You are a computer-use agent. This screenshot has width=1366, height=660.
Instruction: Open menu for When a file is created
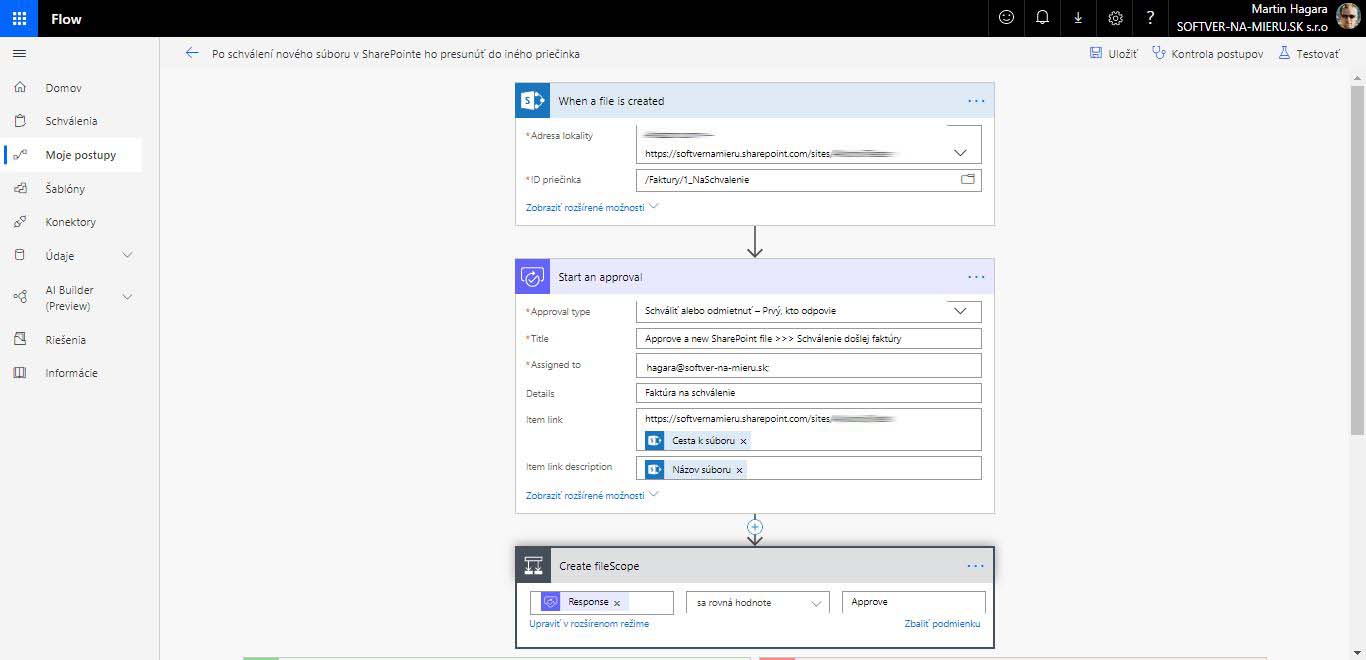click(976, 101)
